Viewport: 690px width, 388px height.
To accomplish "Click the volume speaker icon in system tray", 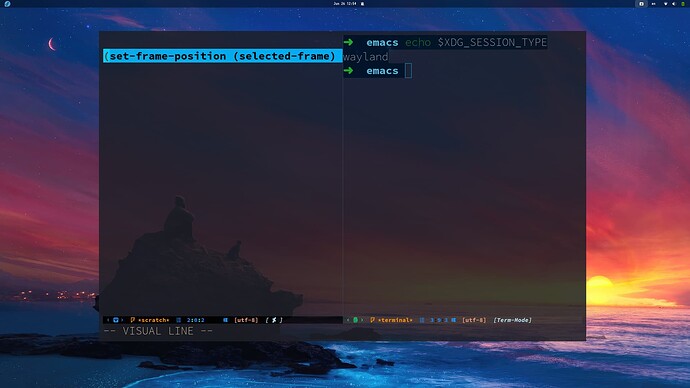I will point(674,4).
